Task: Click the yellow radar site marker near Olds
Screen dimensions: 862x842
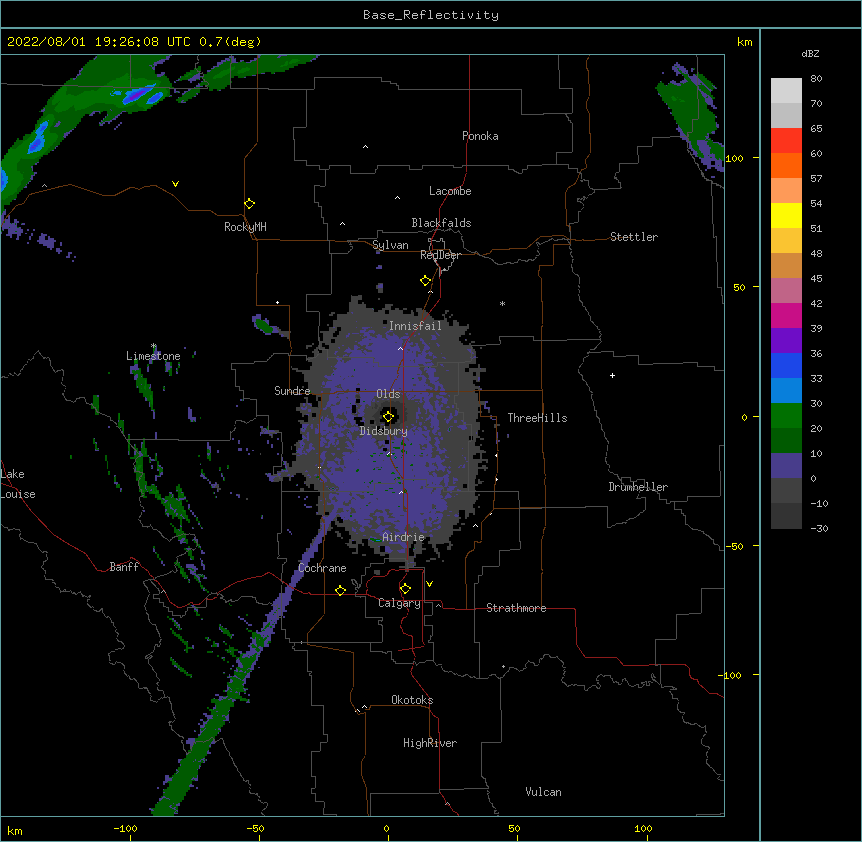Action: point(389,417)
